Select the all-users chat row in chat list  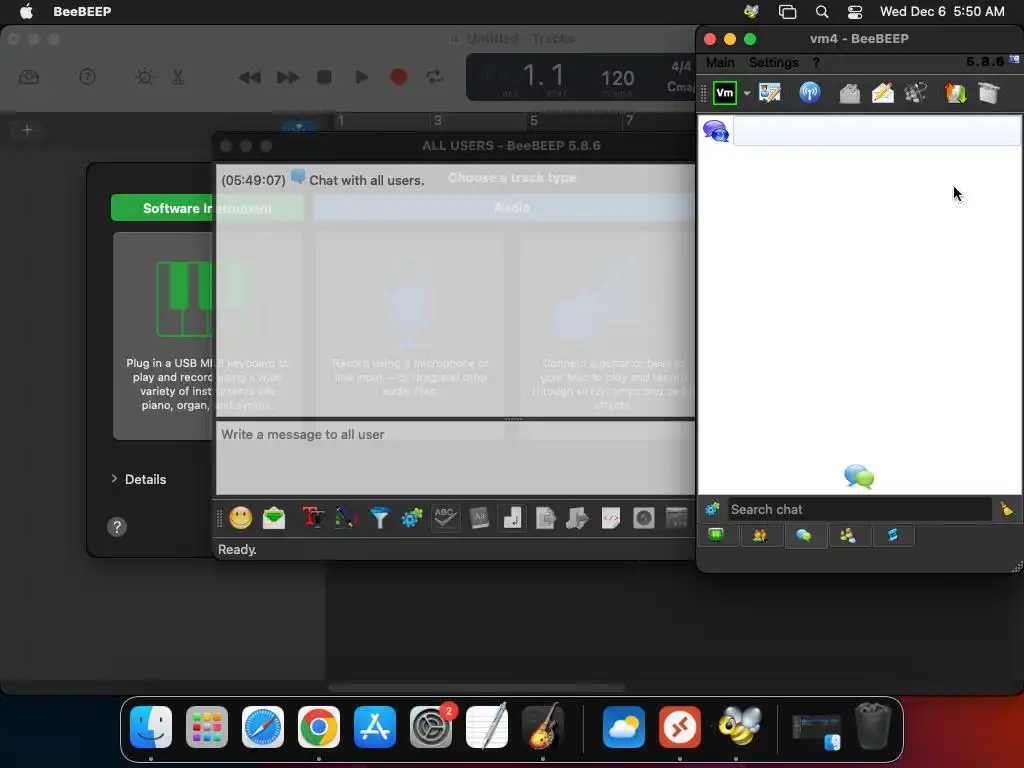[x=859, y=131]
